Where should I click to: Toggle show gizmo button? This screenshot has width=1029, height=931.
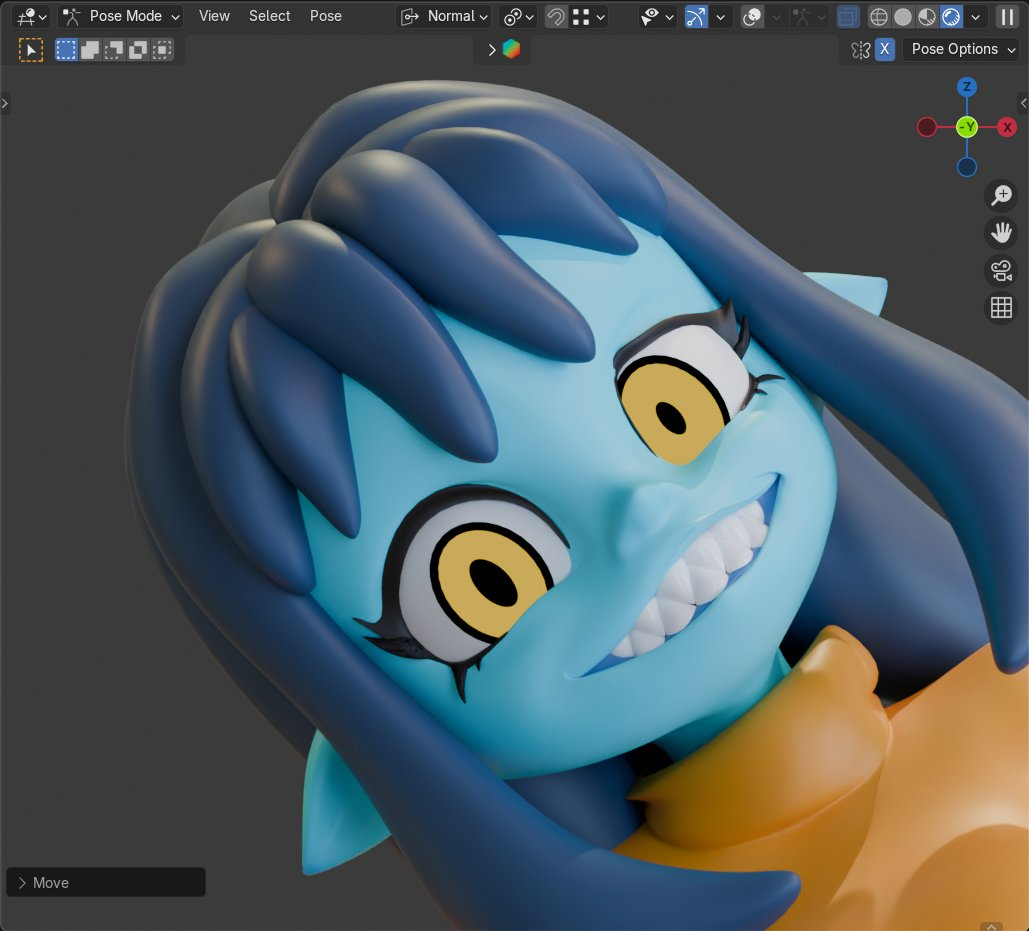[x=696, y=17]
